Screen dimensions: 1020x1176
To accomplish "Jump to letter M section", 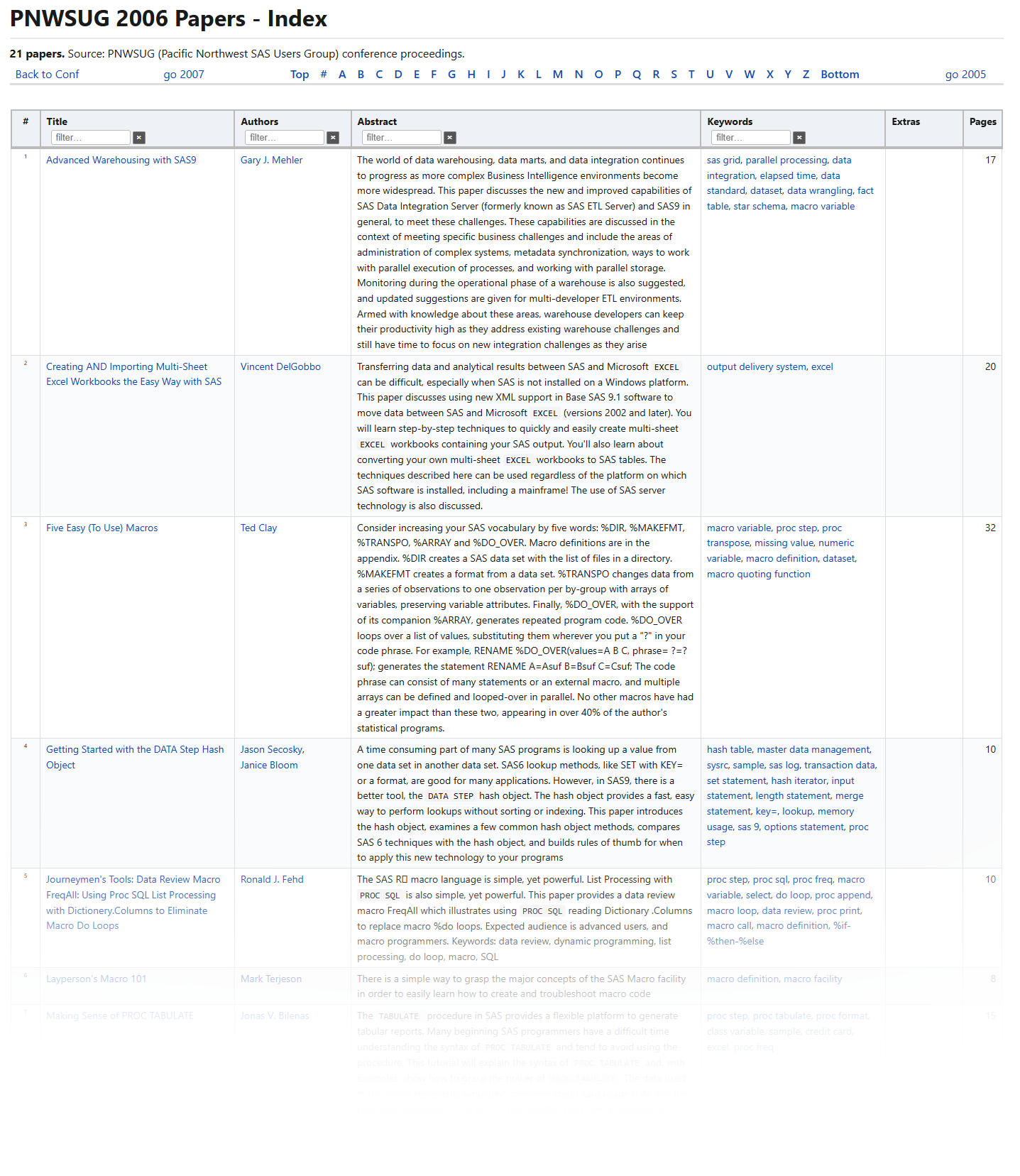I will 558,75.
